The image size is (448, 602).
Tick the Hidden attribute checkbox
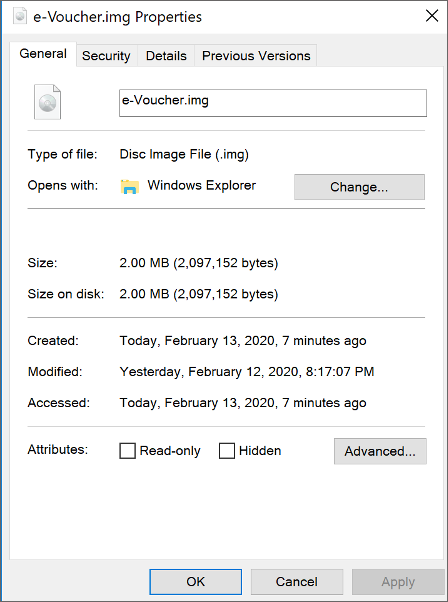click(226, 451)
